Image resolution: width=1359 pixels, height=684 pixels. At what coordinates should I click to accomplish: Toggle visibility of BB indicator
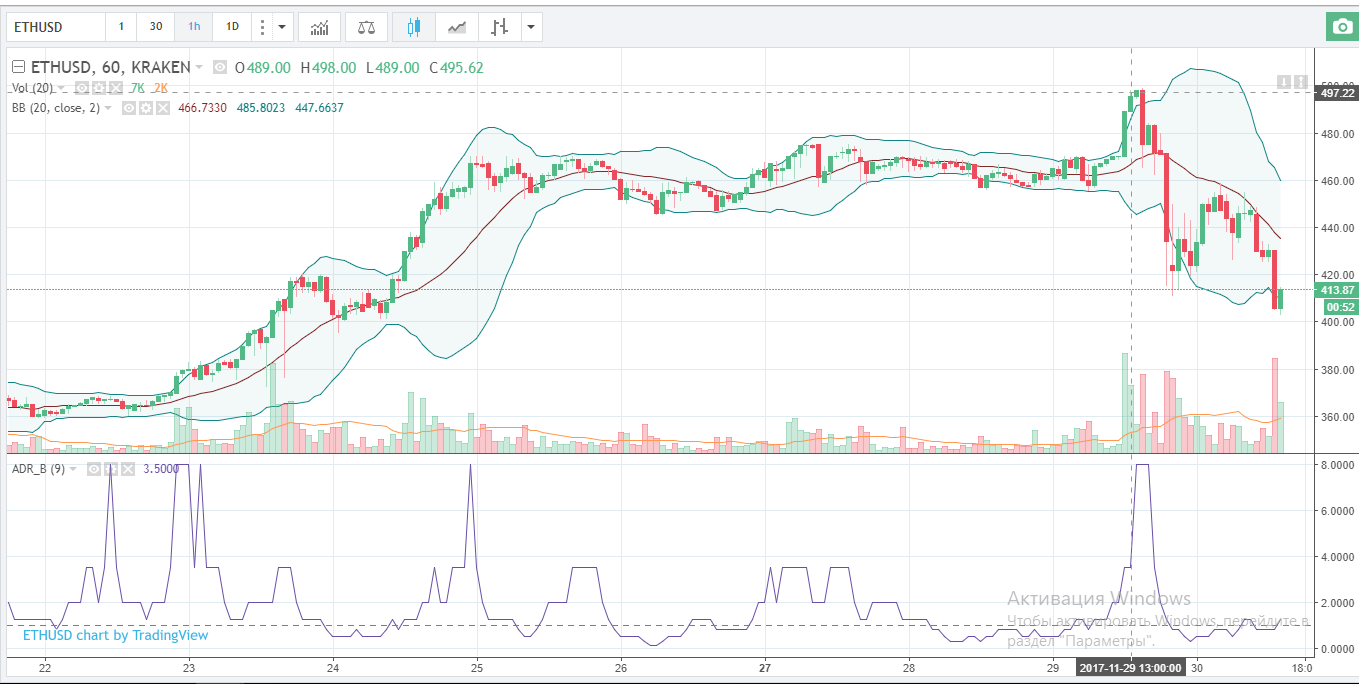(129, 108)
